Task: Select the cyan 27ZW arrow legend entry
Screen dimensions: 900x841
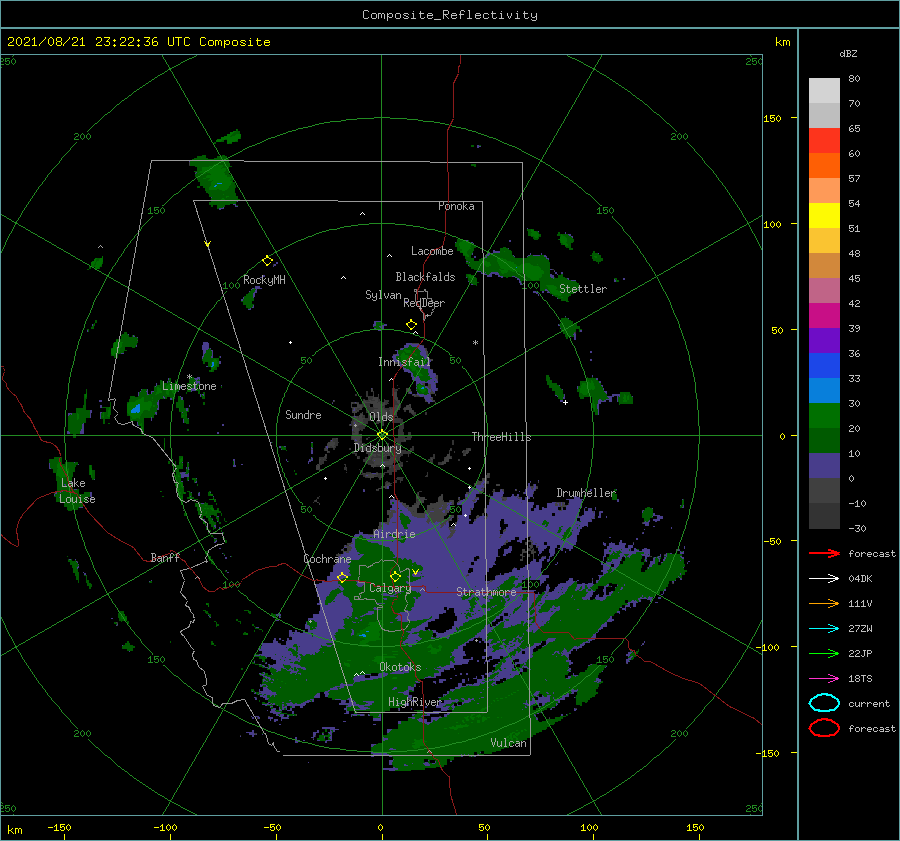Action: click(x=824, y=629)
